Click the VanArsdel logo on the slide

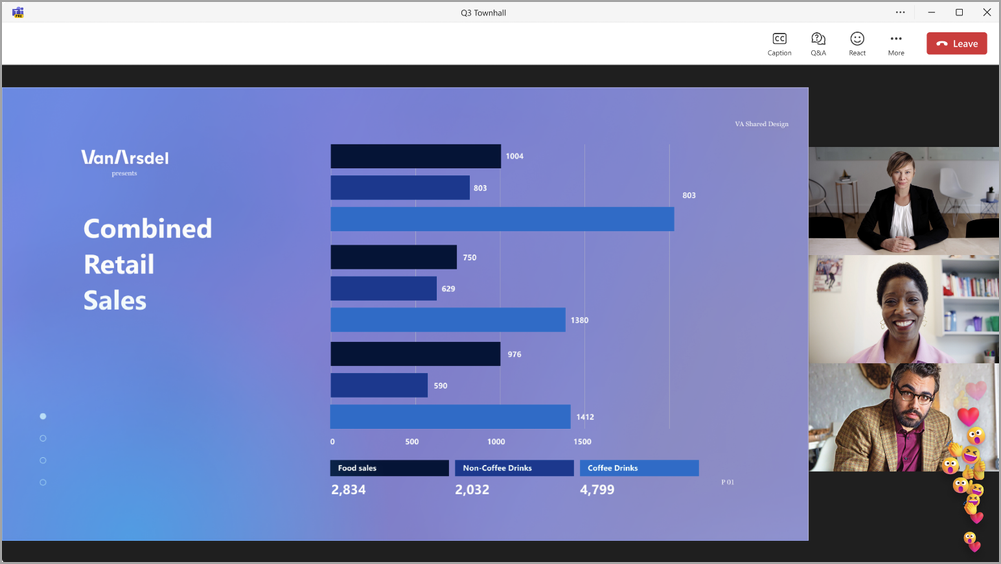pyautogui.click(x=124, y=158)
